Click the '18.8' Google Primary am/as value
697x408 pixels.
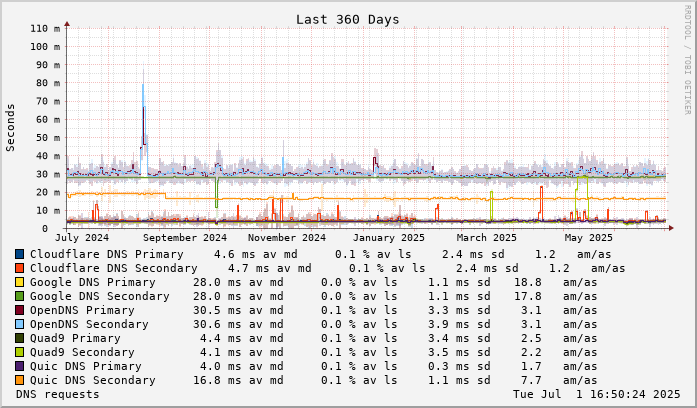pyautogui.click(x=528, y=282)
